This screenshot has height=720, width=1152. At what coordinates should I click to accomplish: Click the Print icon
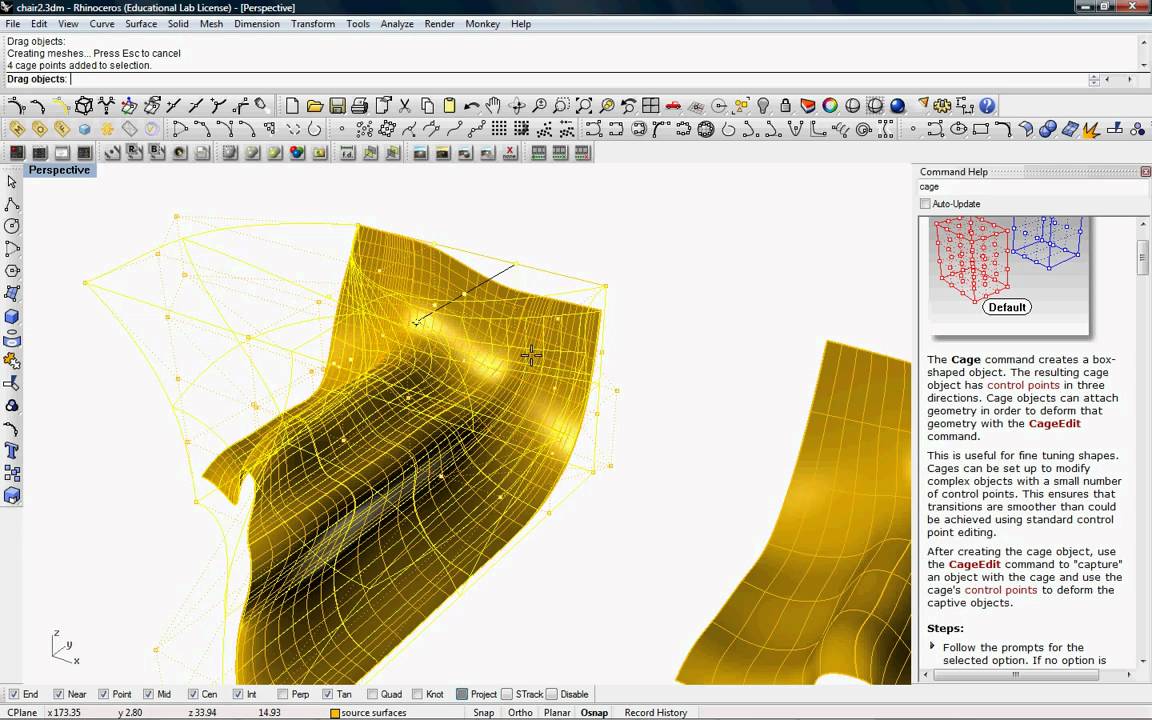coord(359,106)
